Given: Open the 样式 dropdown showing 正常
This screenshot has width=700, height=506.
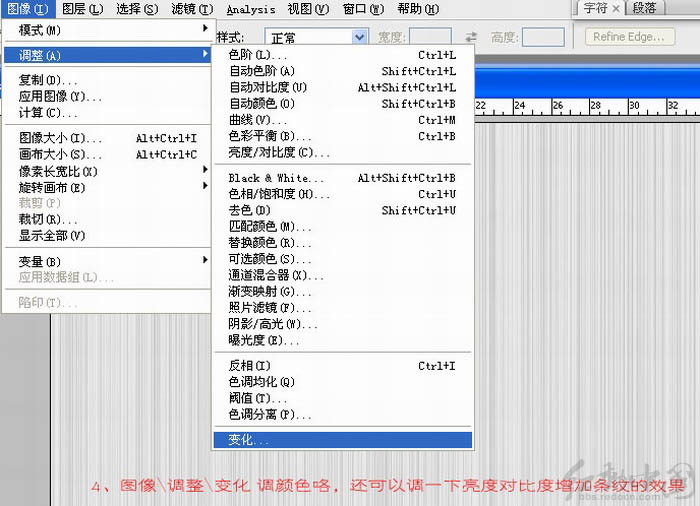Looking at the screenshot, I should point(317,38).
